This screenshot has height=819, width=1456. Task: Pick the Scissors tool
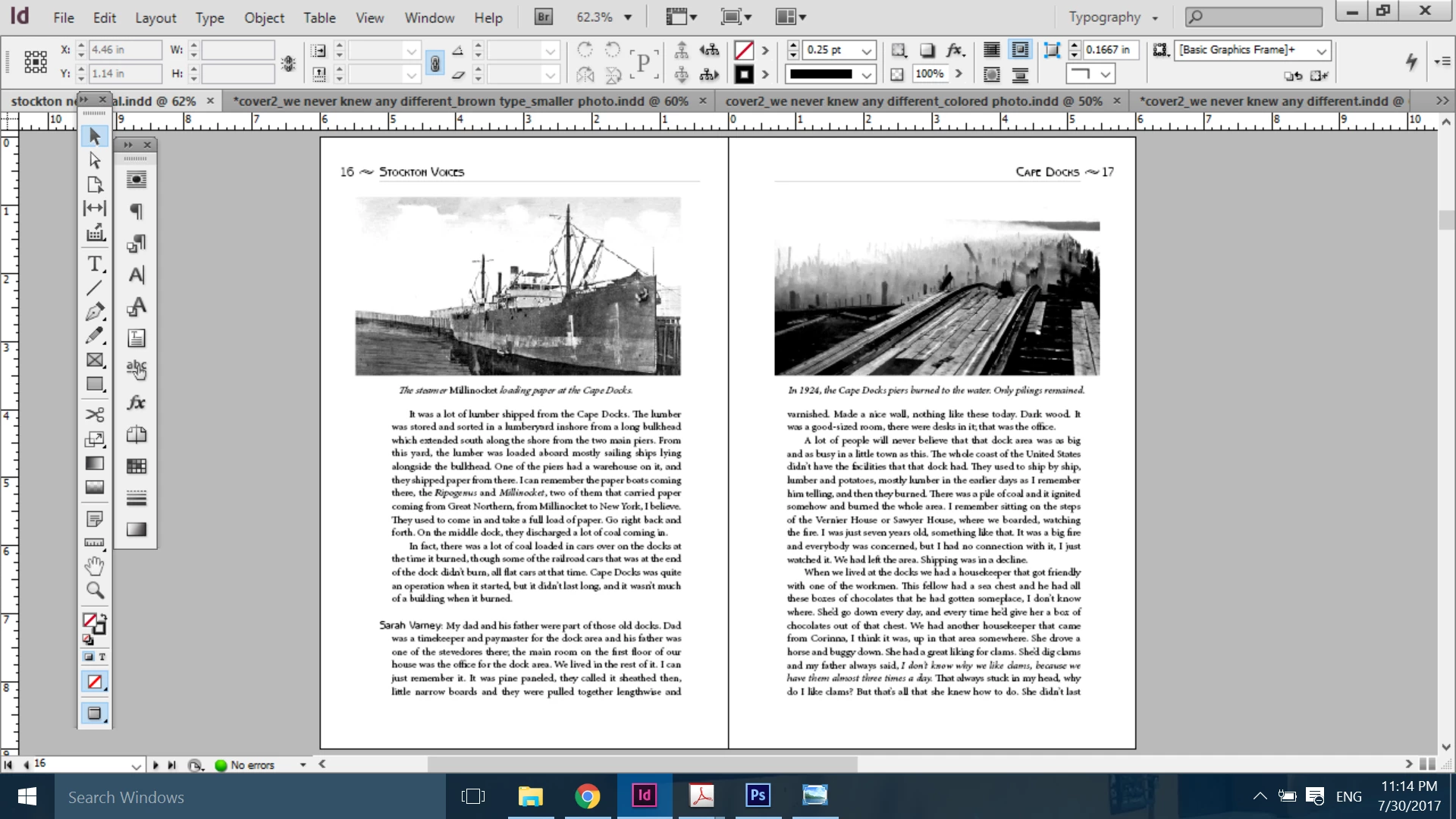tap(94, 415)
